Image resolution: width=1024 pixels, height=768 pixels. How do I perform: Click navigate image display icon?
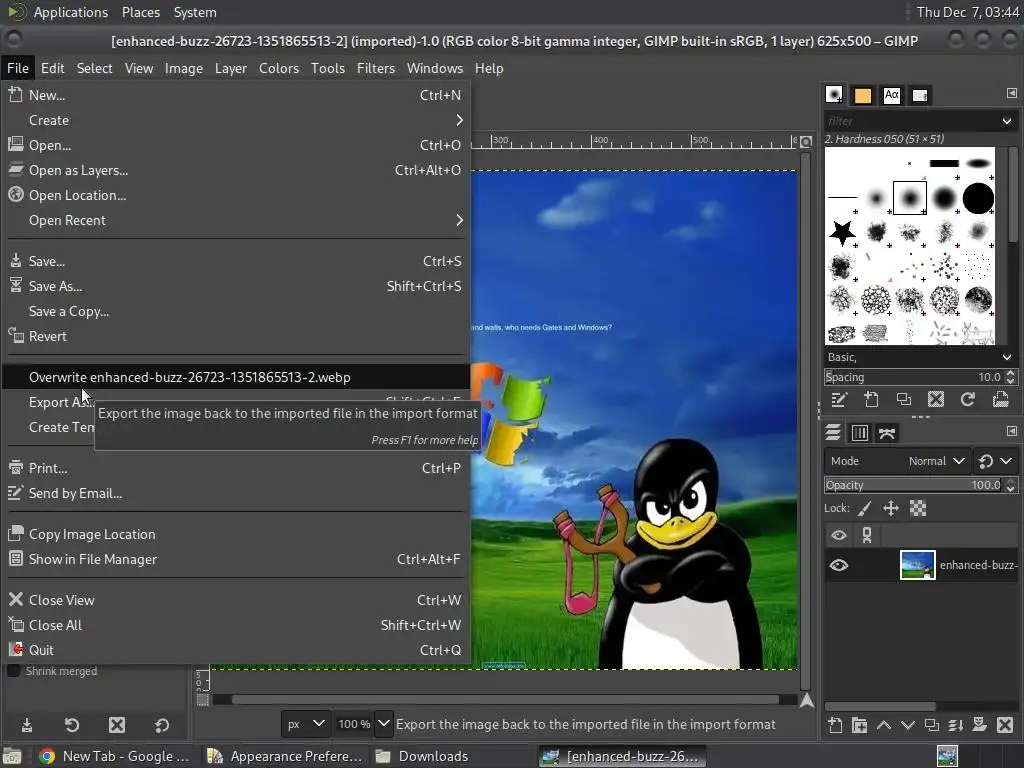(x=807, y=700)
